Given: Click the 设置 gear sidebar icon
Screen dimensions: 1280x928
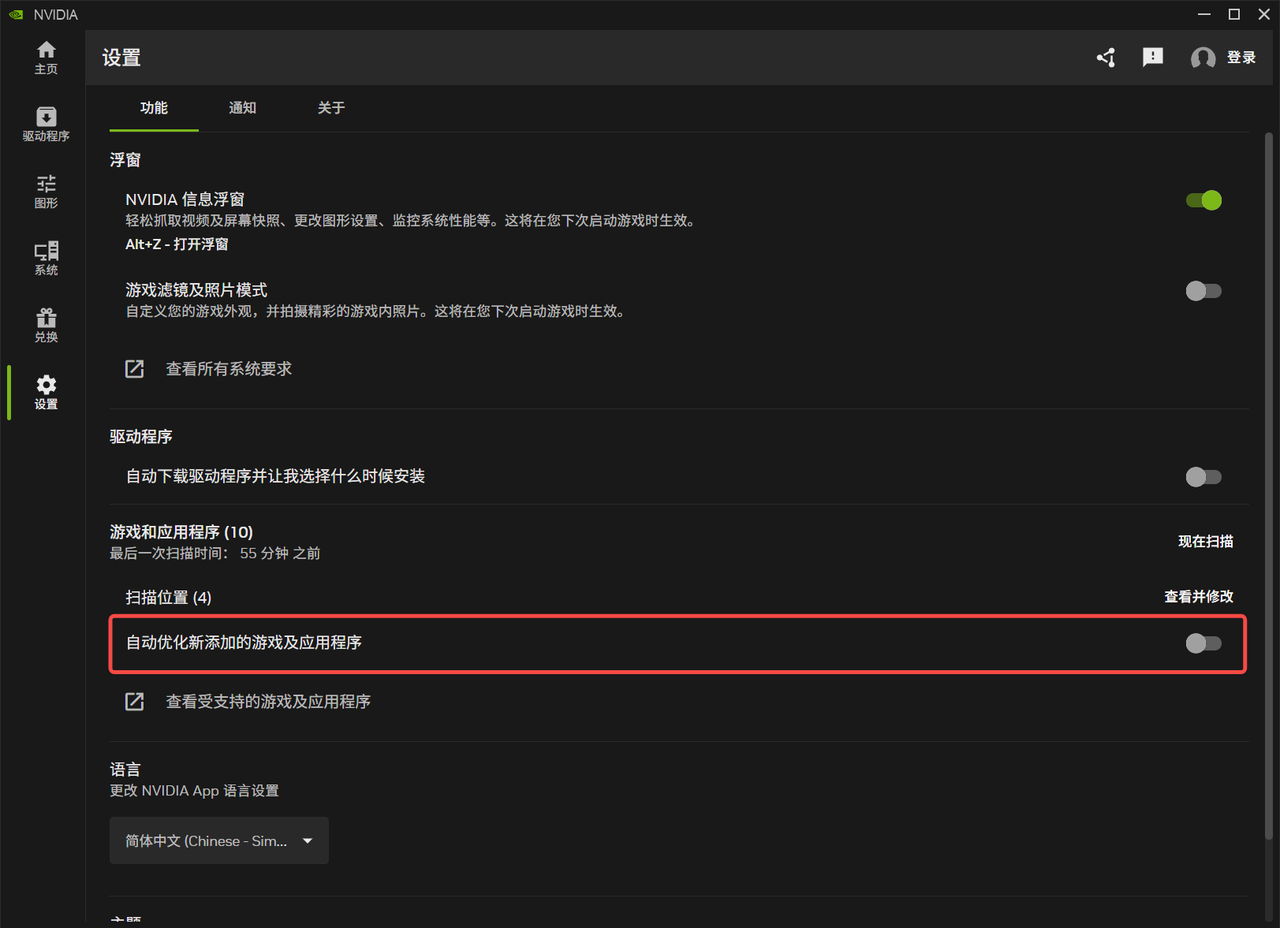Looking at the screenshot, I should tap(46, 393).
